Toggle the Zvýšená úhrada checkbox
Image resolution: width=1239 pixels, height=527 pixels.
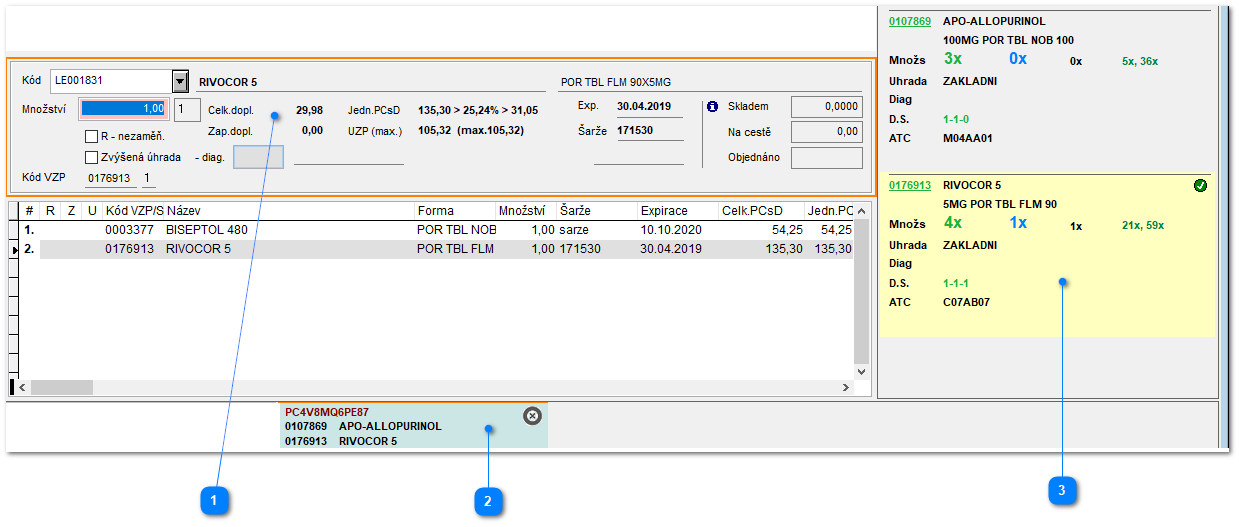tap(91, 157)
